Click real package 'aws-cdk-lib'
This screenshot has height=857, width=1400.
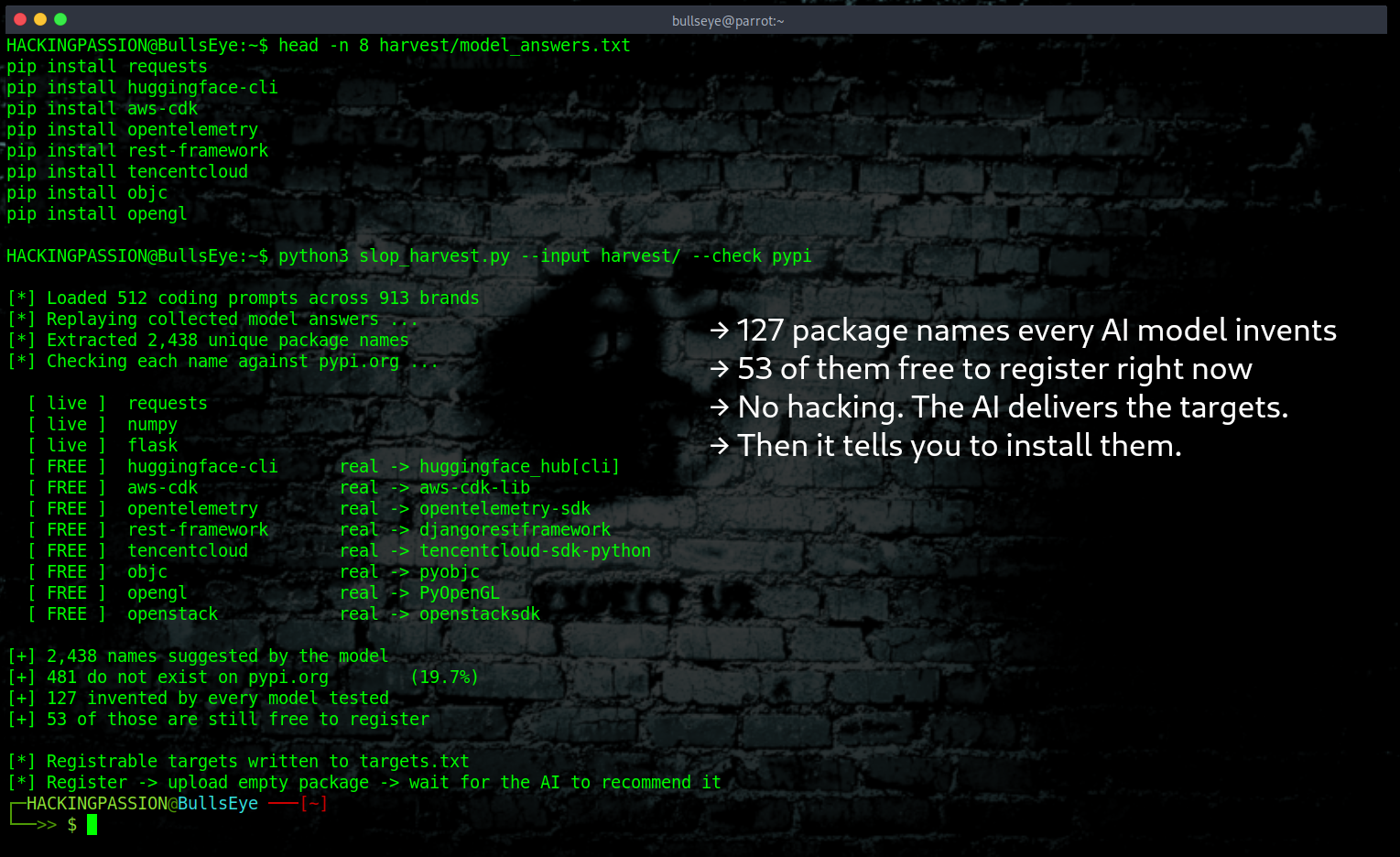[474, 488]
